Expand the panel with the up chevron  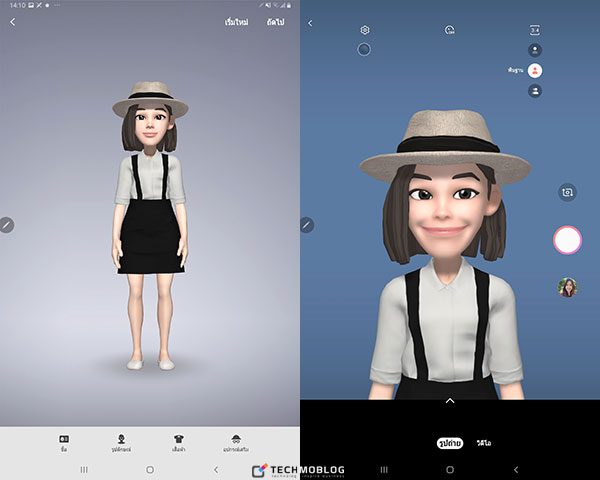[x=450, y=400]
